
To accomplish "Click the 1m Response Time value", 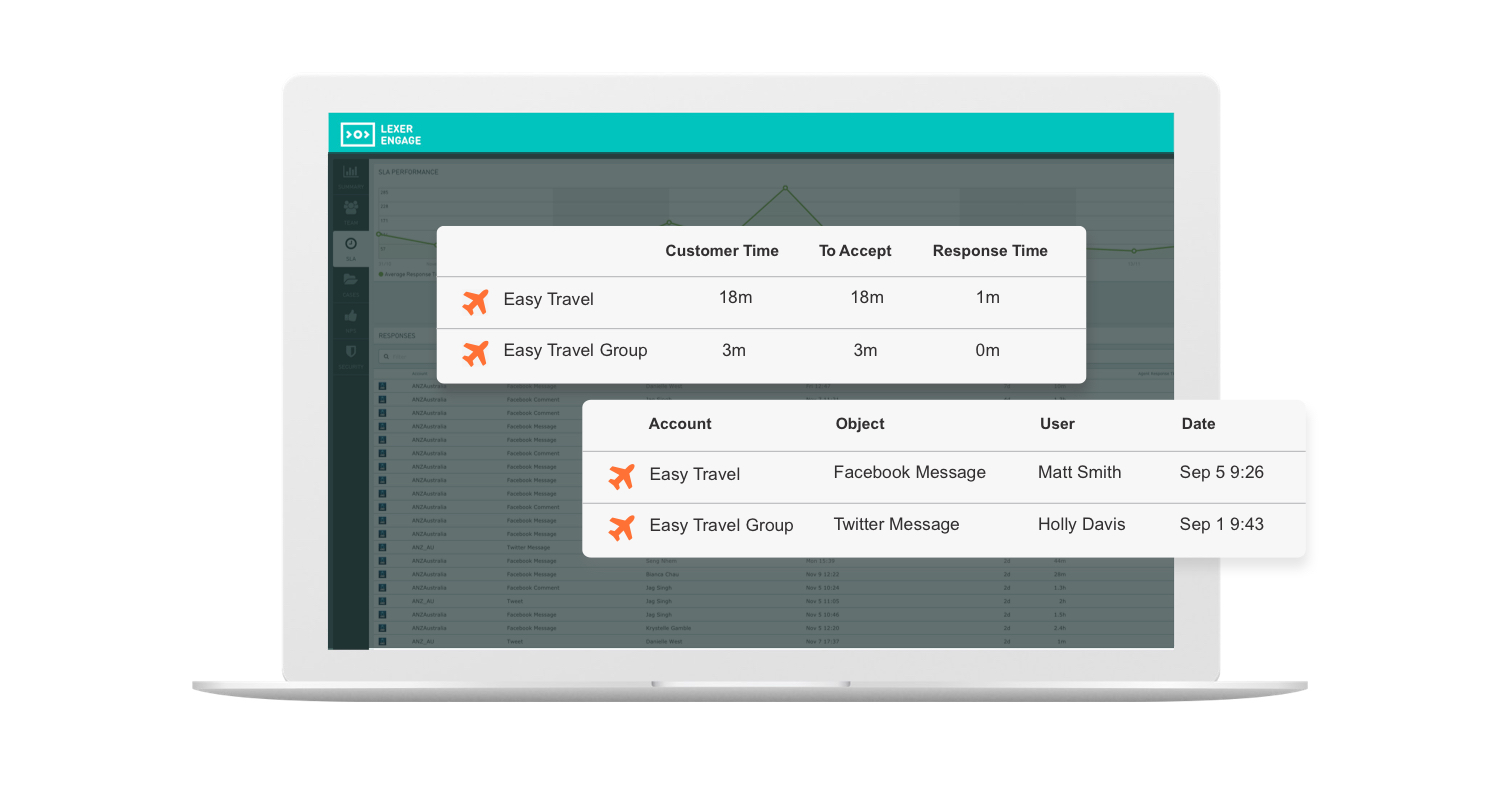I will [988, 298].
